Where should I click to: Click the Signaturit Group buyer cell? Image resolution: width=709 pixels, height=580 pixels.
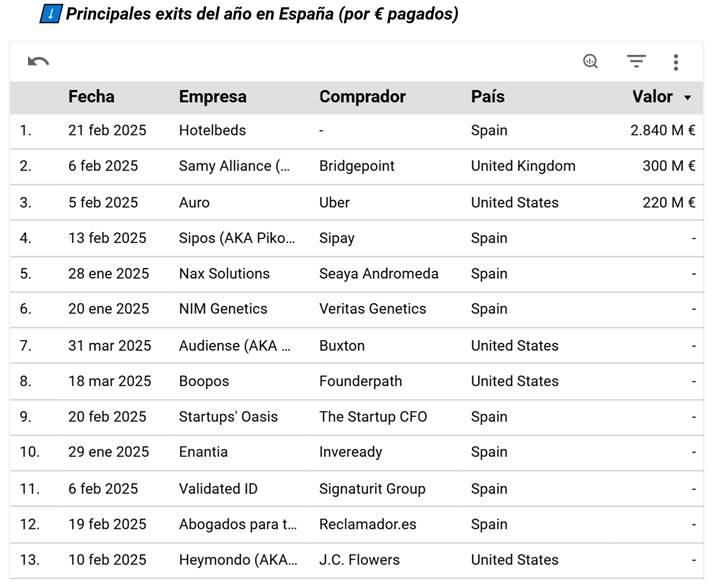(x=372, y=489)
